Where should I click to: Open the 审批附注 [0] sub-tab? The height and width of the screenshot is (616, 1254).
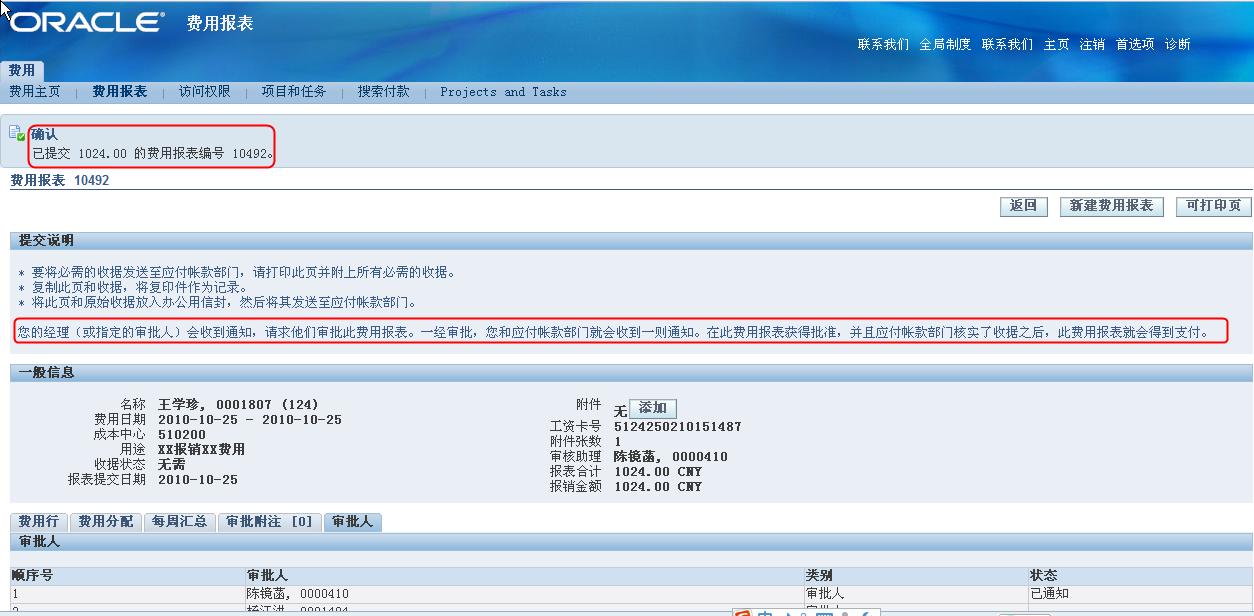click(268, 521)
